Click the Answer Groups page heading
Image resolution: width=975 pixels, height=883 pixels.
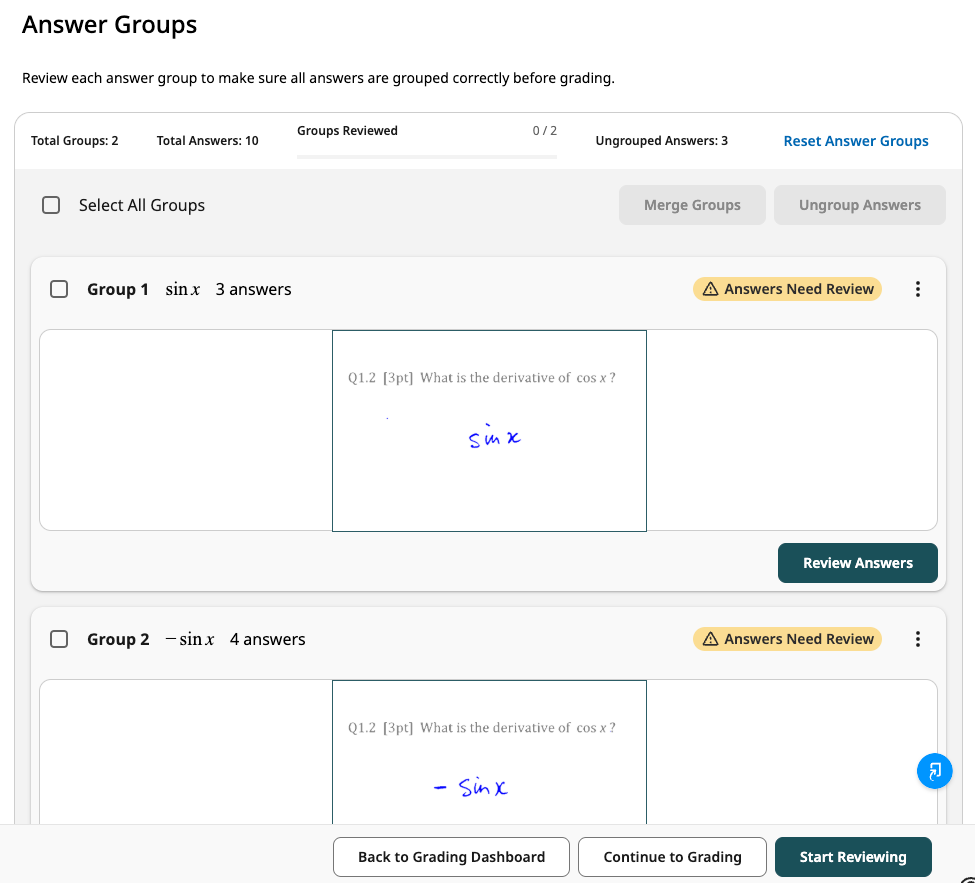109,25
